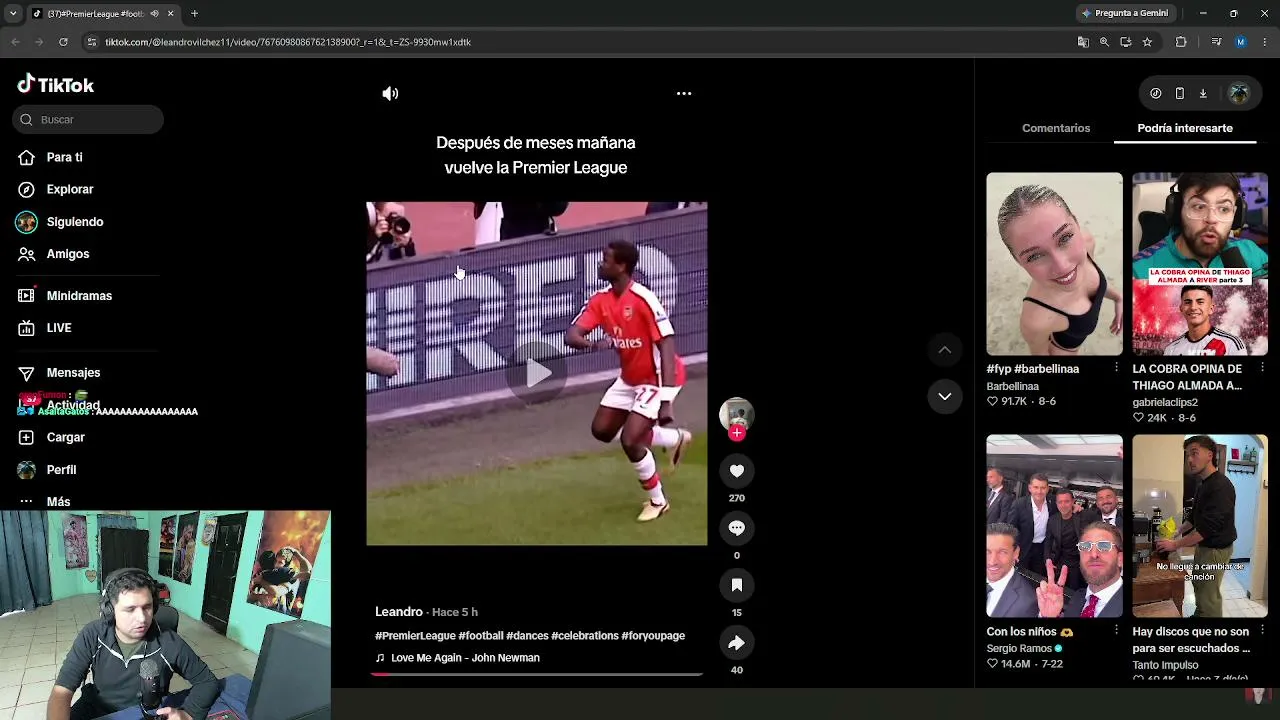This screenshot has width=1280, height=720.
Task: Go to the previous video with the up arrow
Action: click(x=944, y=349)
